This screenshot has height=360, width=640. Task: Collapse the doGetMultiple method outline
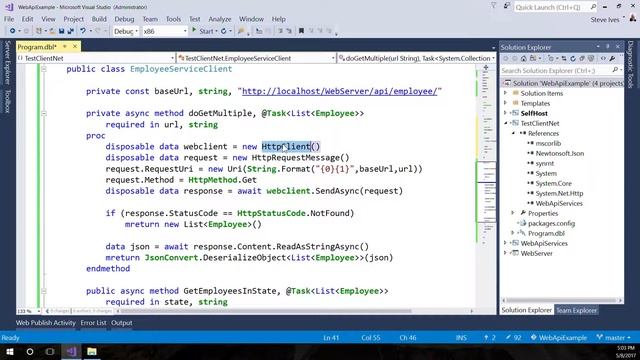(x=44, y=113)
